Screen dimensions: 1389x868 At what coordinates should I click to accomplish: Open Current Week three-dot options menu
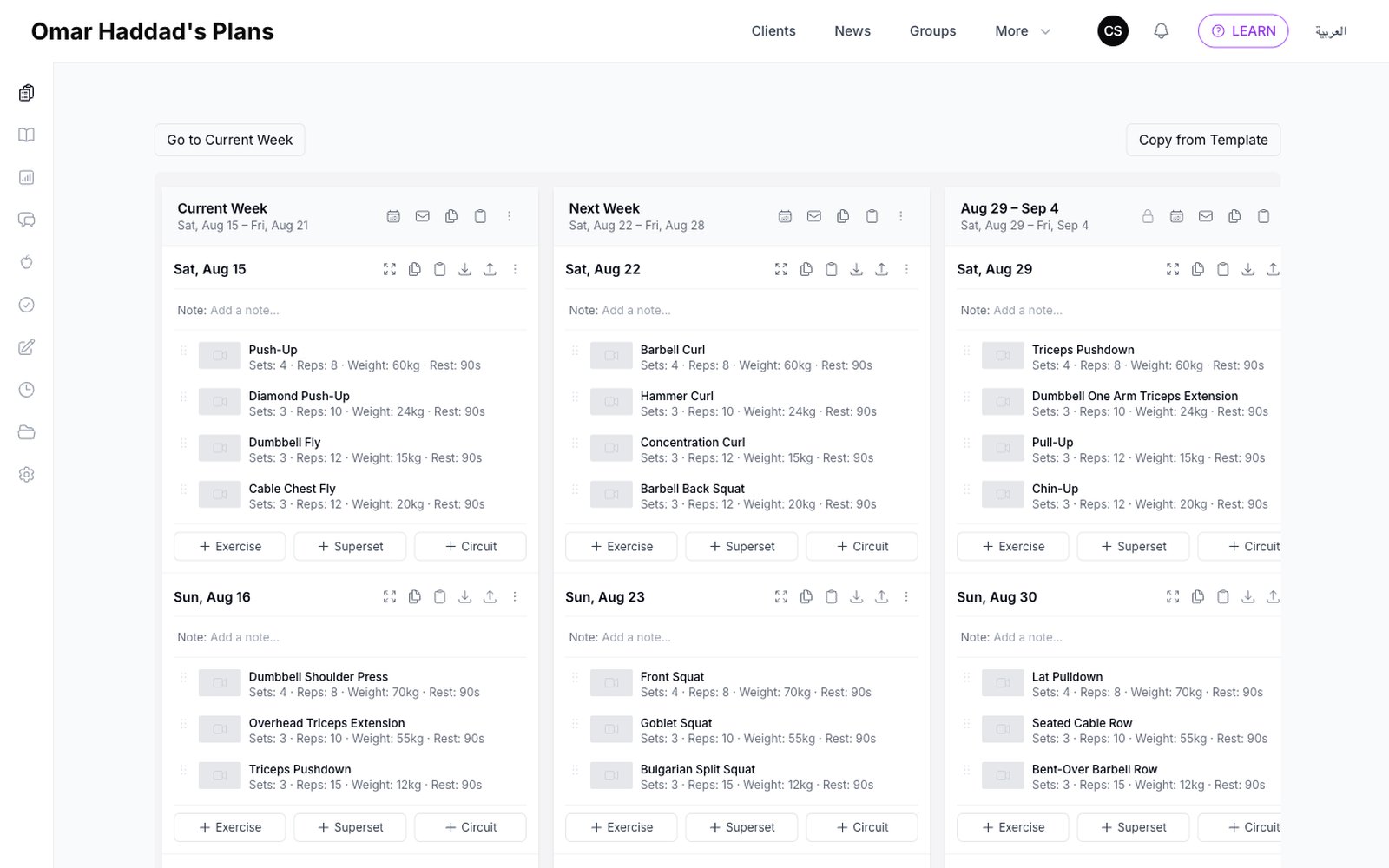coord(510,216)
